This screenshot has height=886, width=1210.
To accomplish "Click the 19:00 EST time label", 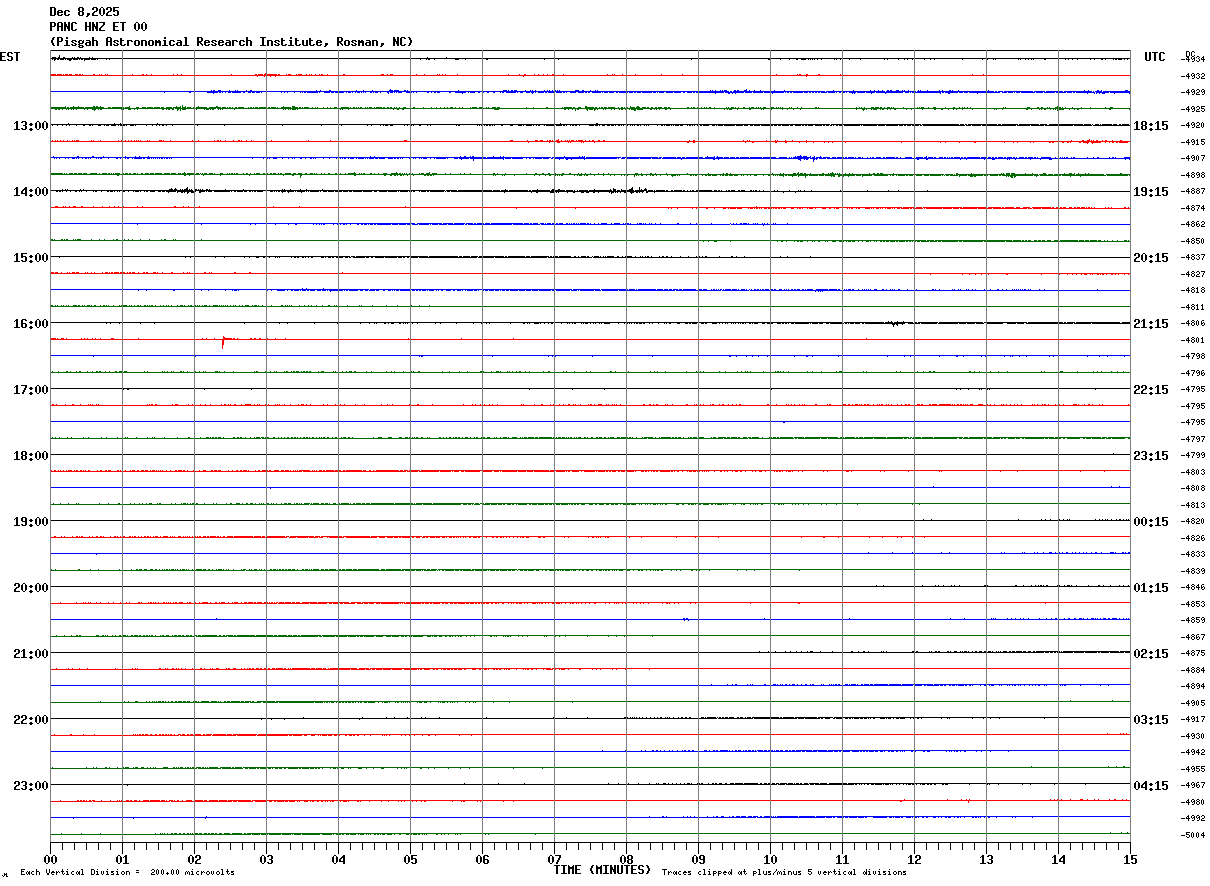I will (x=30, y=522).
